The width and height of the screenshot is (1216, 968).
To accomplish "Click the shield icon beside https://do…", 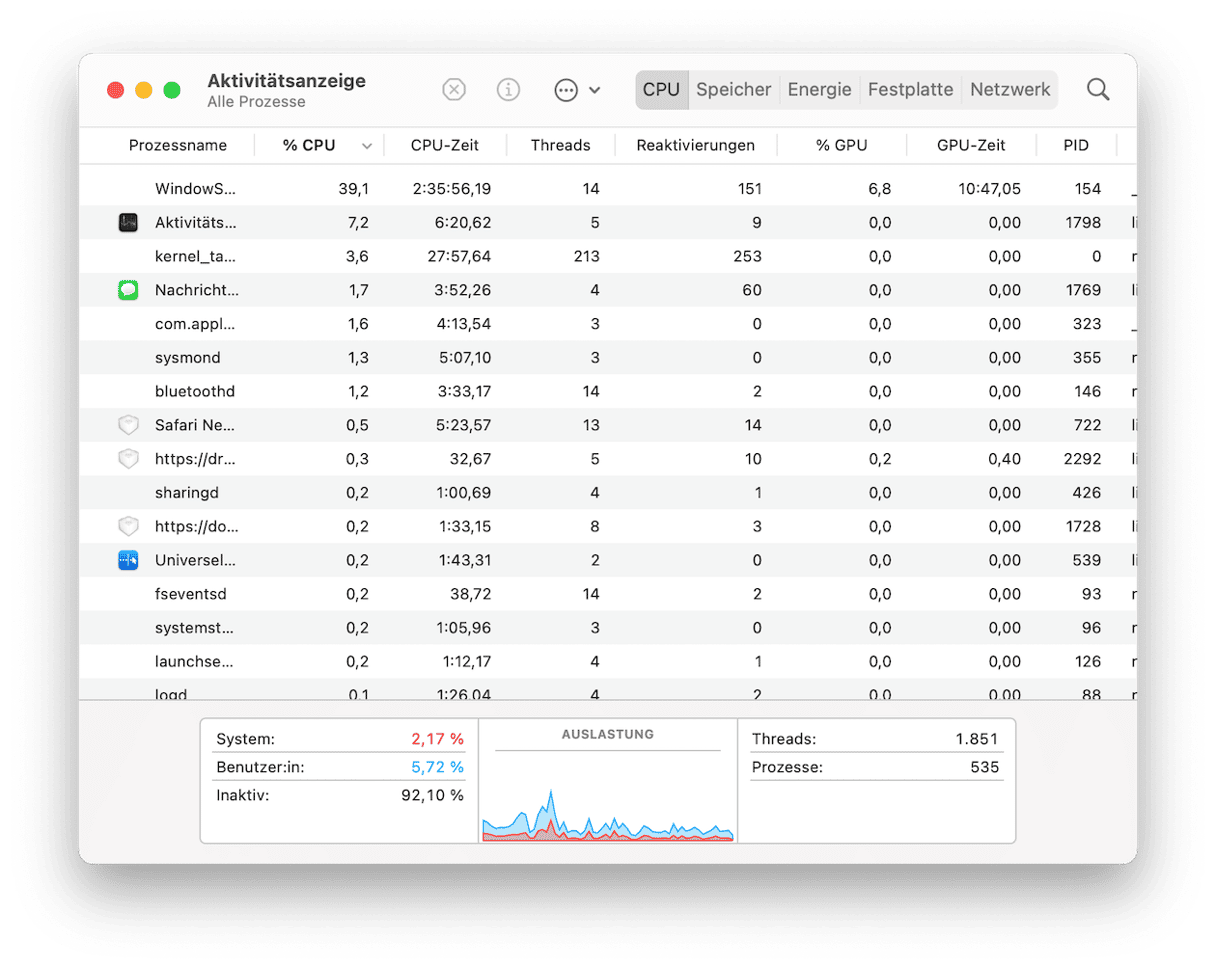I will tap(128, 526).
